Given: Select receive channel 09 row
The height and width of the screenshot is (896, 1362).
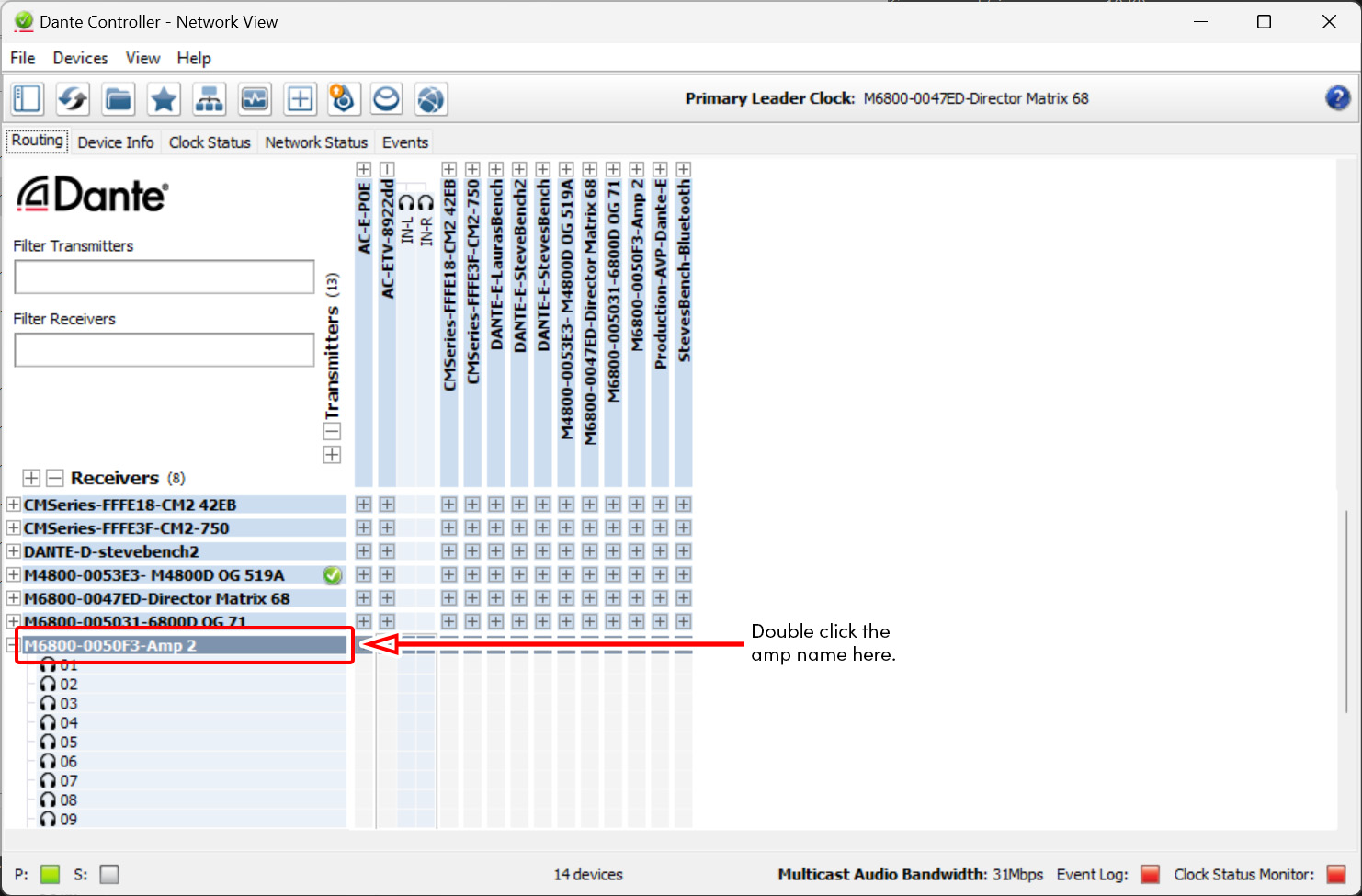Looking at the screenshot, I should pyautogui.click(x=193, y=819).
